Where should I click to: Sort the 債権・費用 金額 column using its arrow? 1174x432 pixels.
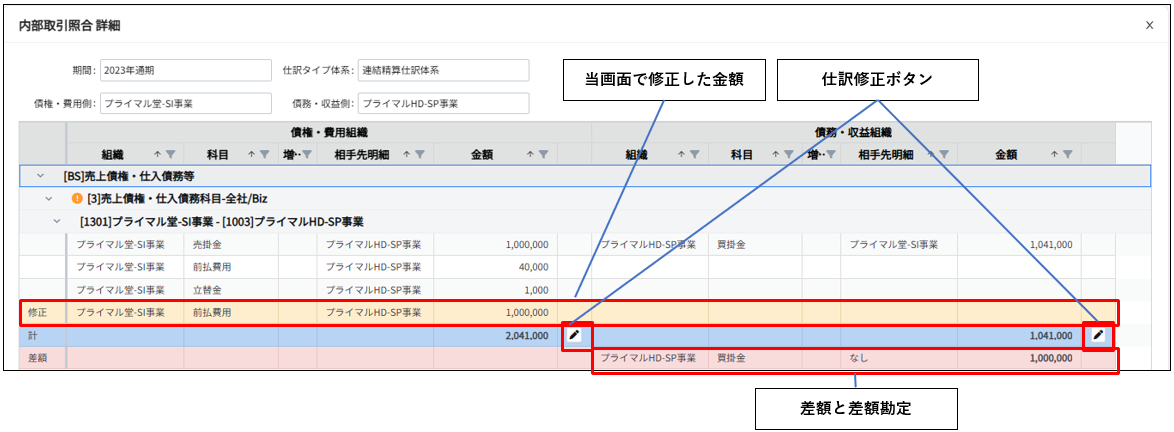528,154
